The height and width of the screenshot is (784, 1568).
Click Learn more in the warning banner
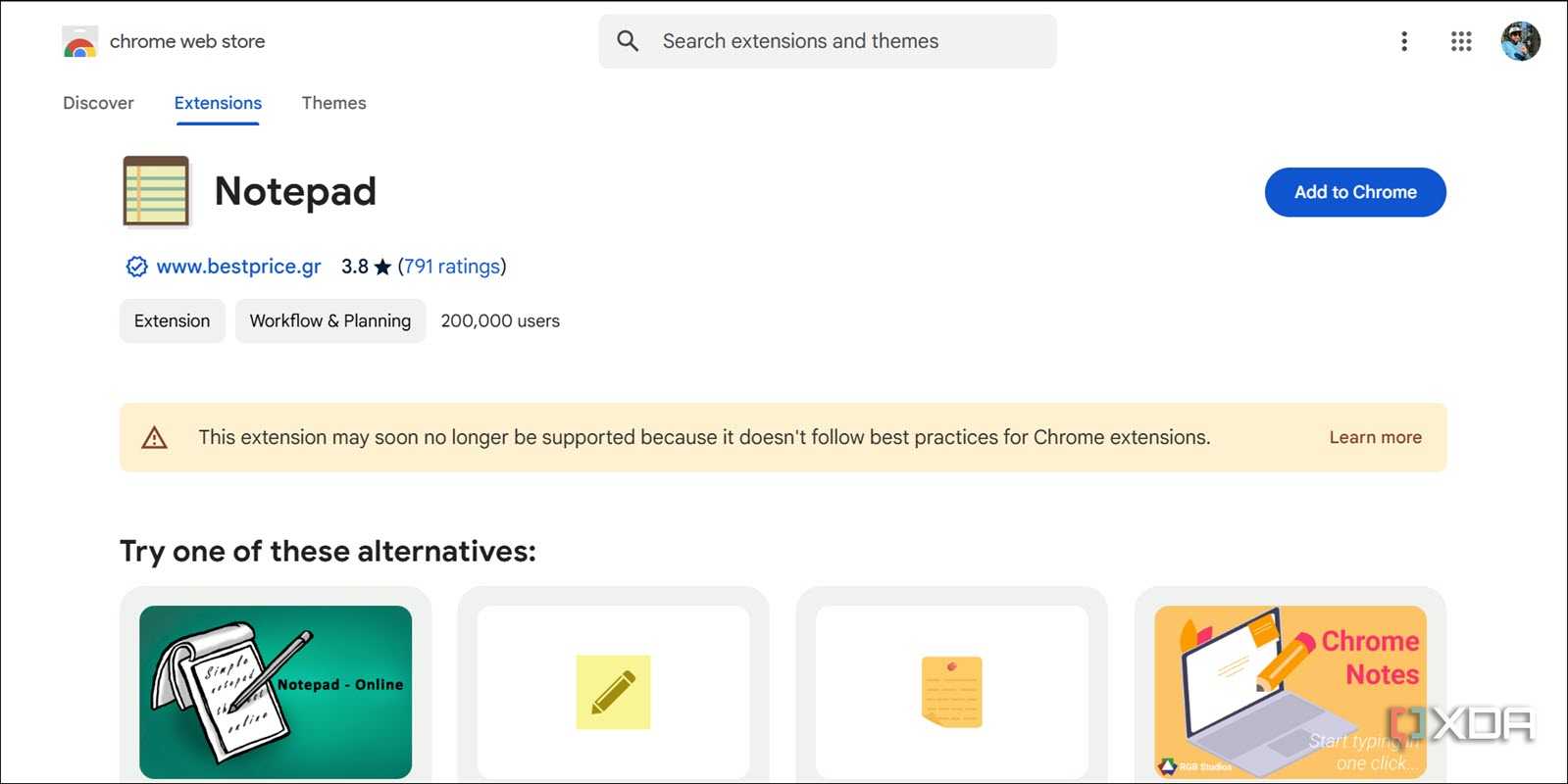point(1375,437)
